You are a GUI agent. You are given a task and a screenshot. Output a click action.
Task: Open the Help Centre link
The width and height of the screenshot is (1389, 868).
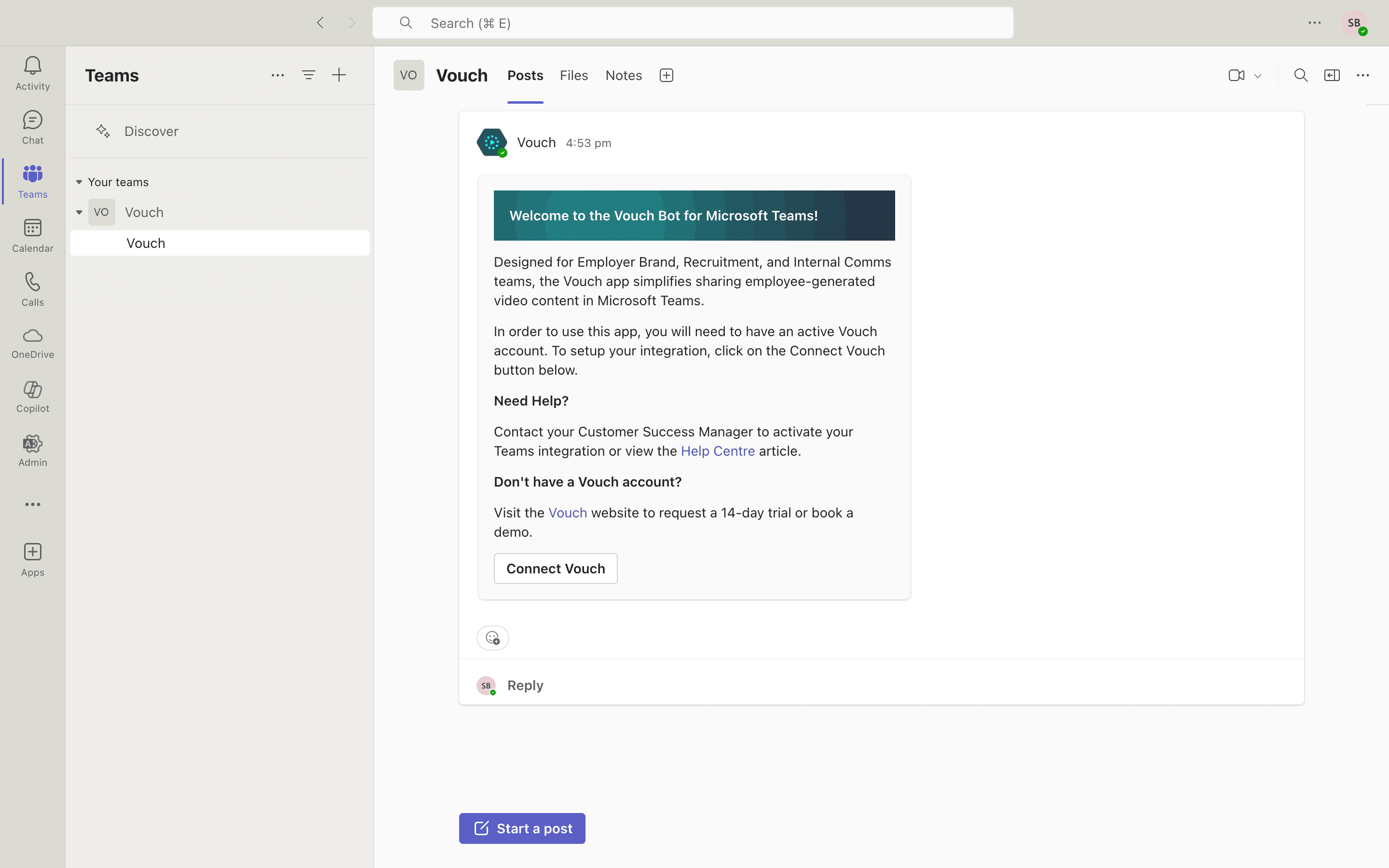tap(718, 451)
